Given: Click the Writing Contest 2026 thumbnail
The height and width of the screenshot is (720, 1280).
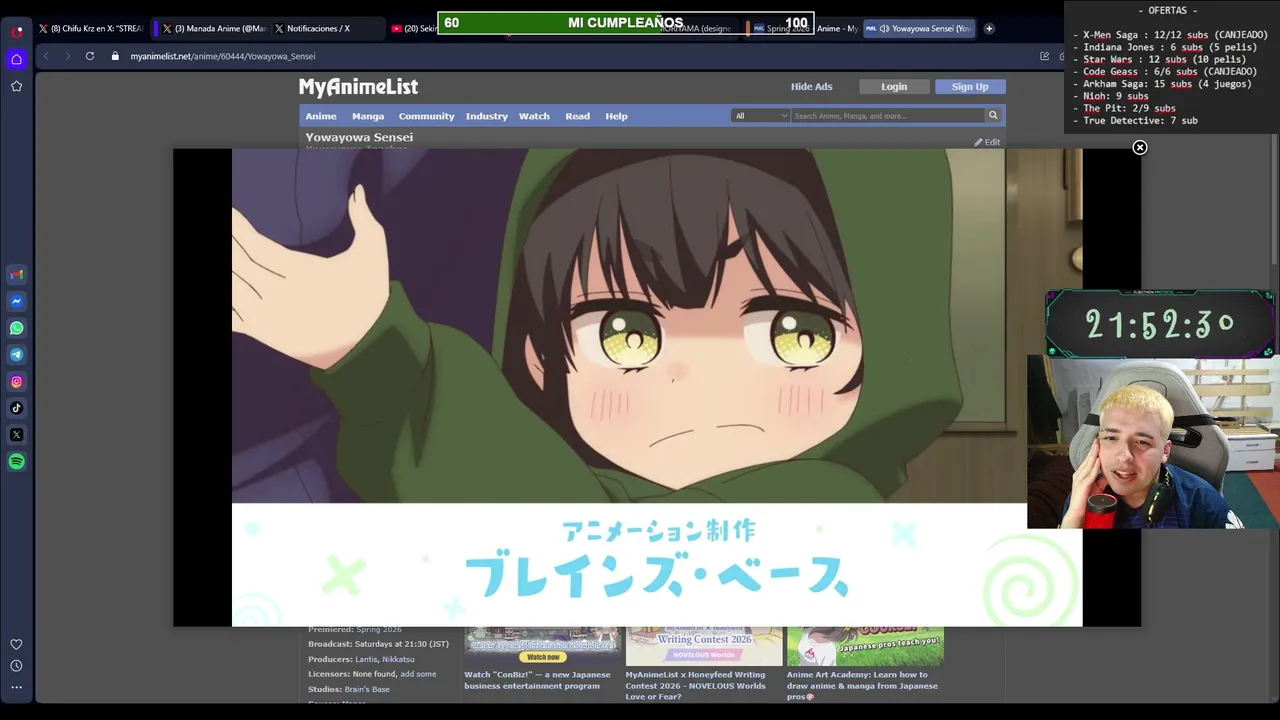Looking at the screenshot, I should pyautogui.click(x=704, y=646).
